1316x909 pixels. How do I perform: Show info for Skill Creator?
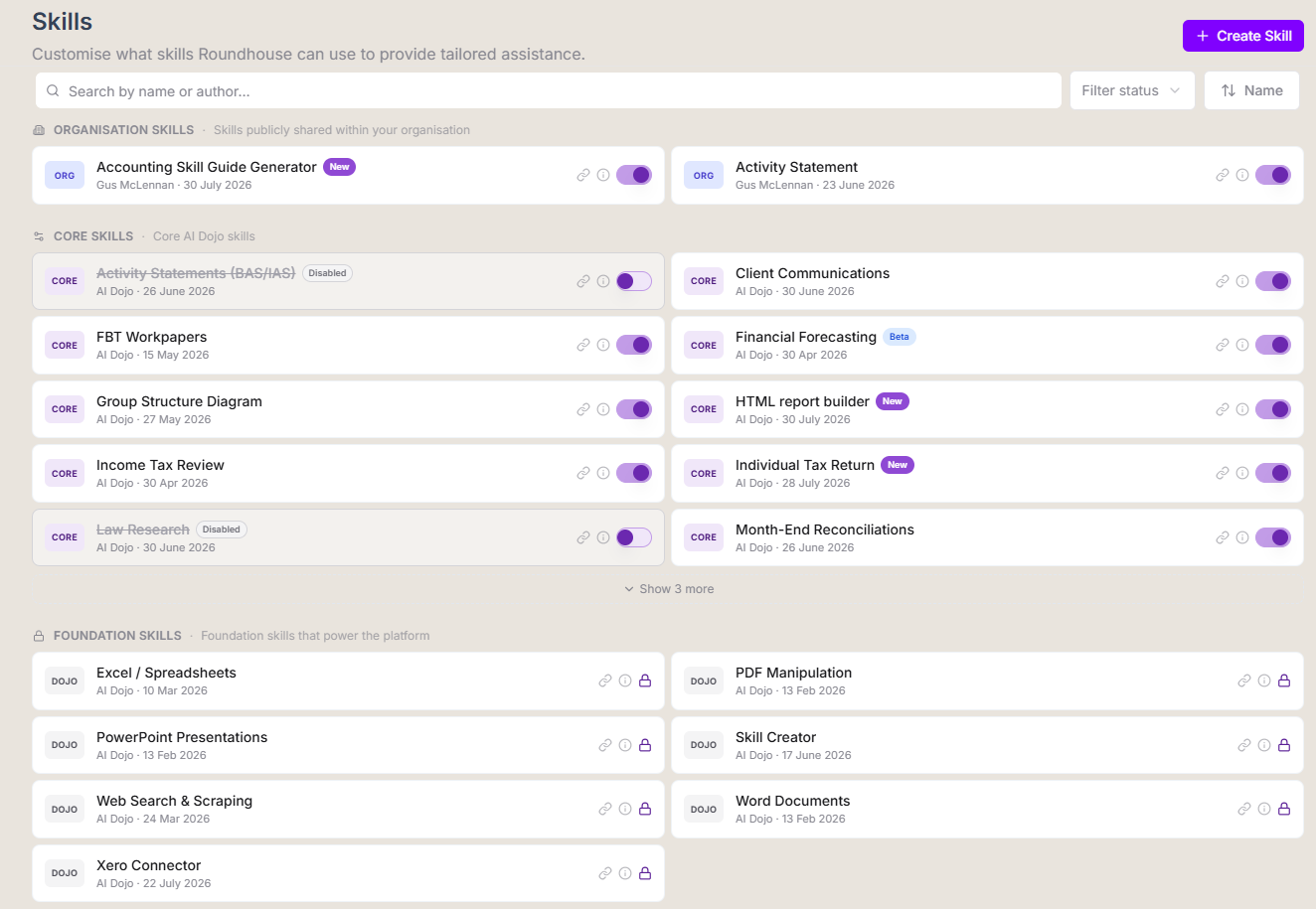click(x=1264, y=745)
